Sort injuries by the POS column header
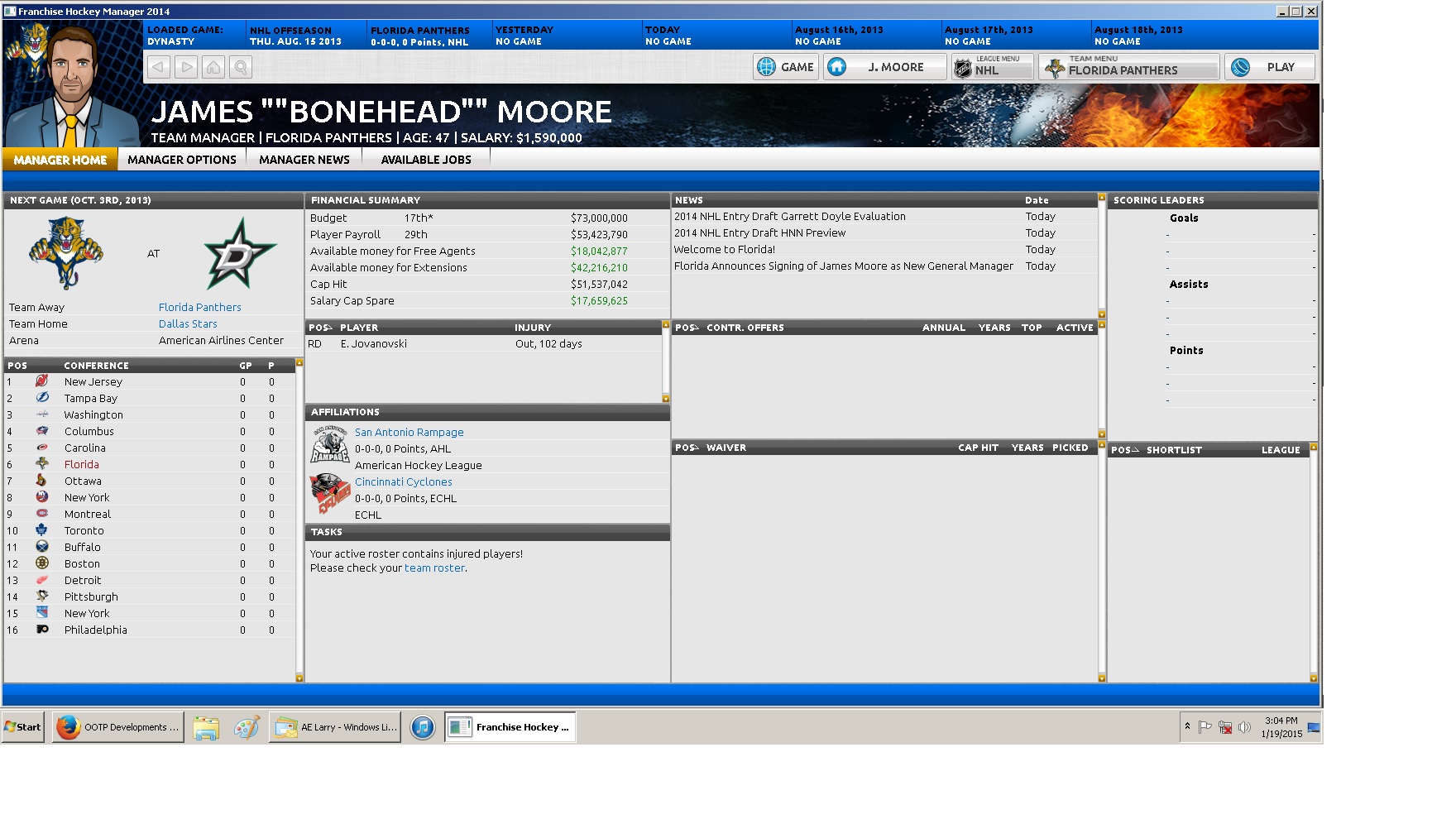The width and height of the screenshot is (1456, 819). (319, 328)
